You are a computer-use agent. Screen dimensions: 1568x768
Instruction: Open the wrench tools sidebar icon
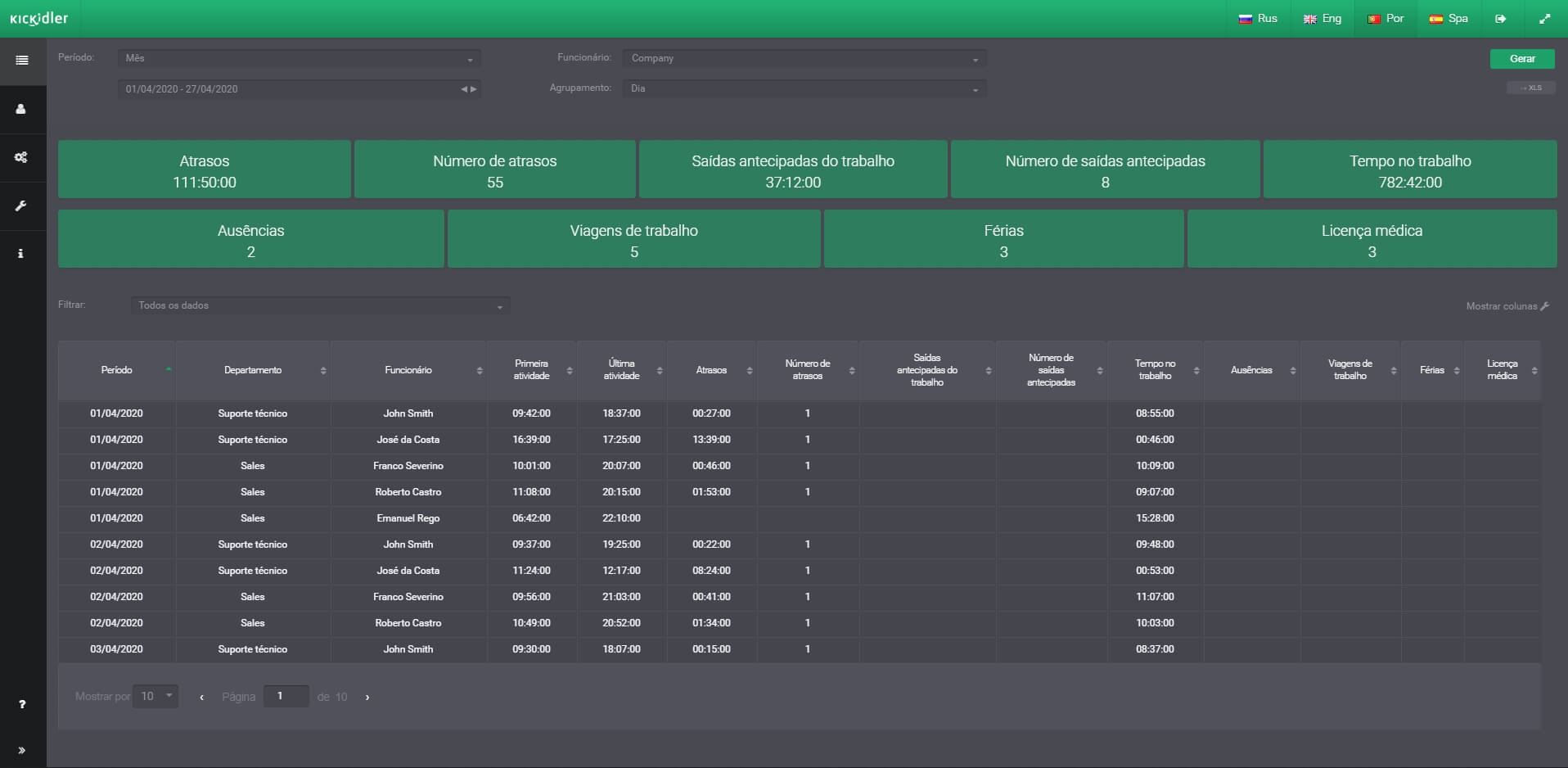(22, 206)
